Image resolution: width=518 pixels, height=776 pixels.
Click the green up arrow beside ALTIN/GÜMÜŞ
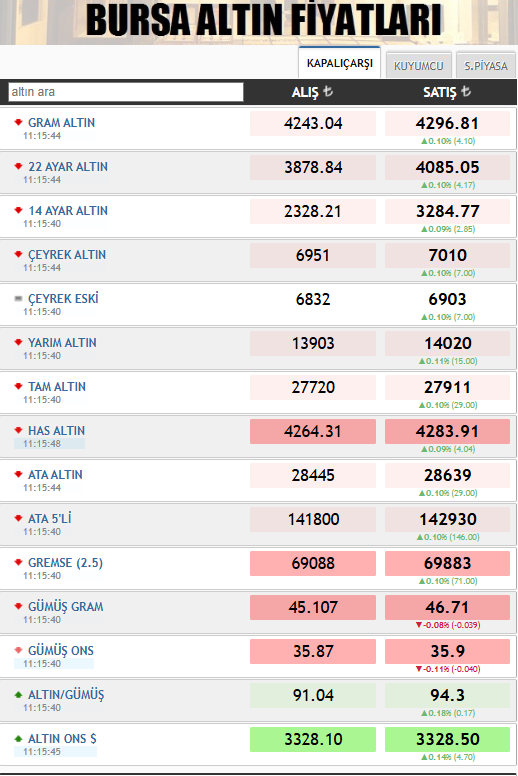click(18, 694)
